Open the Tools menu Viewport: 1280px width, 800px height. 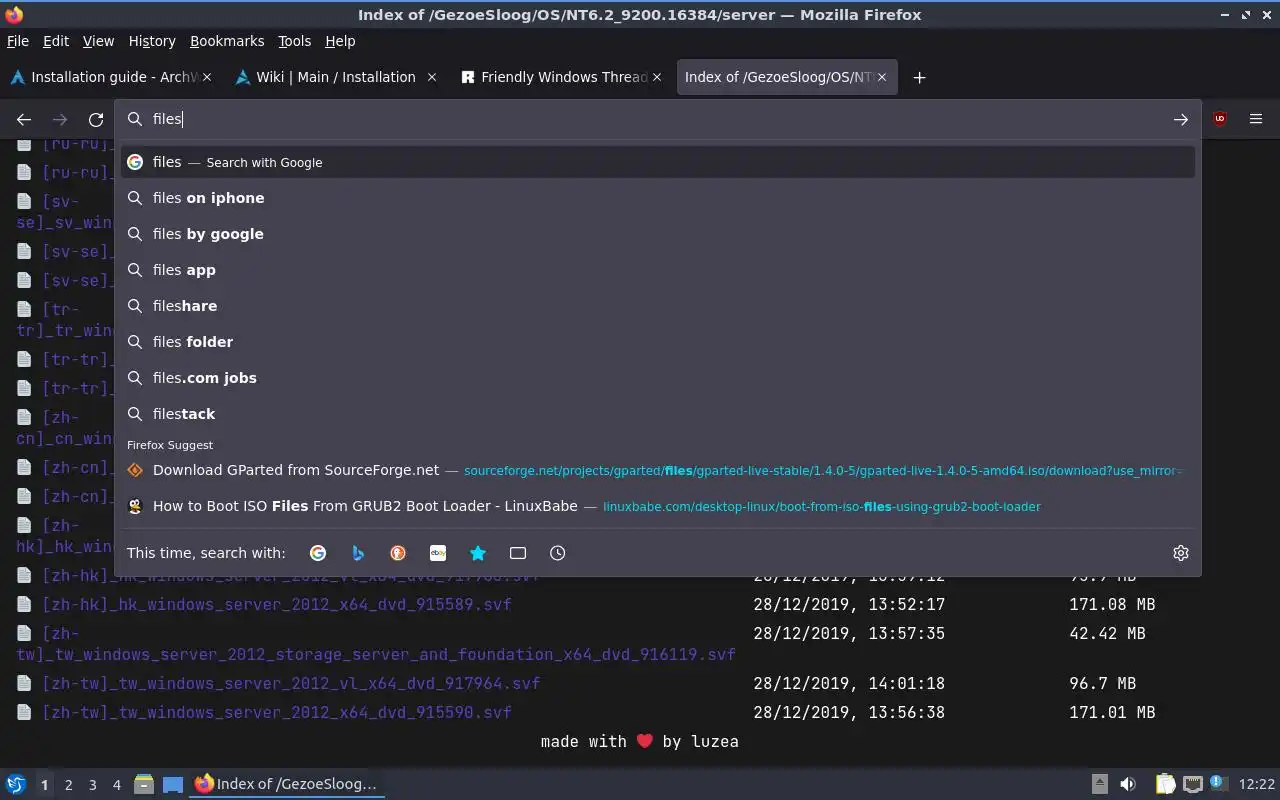tap(294, 41)
